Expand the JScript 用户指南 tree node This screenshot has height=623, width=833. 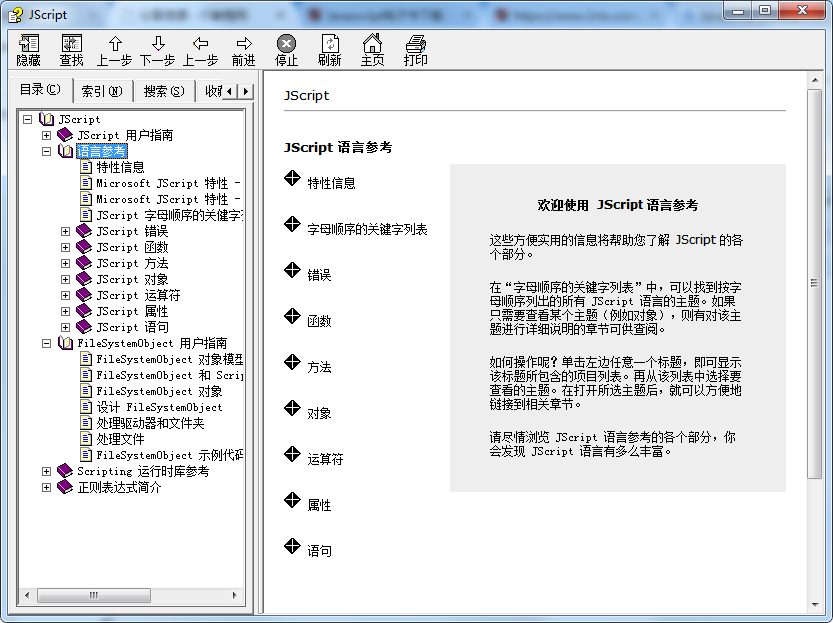[x=46, y=135]
